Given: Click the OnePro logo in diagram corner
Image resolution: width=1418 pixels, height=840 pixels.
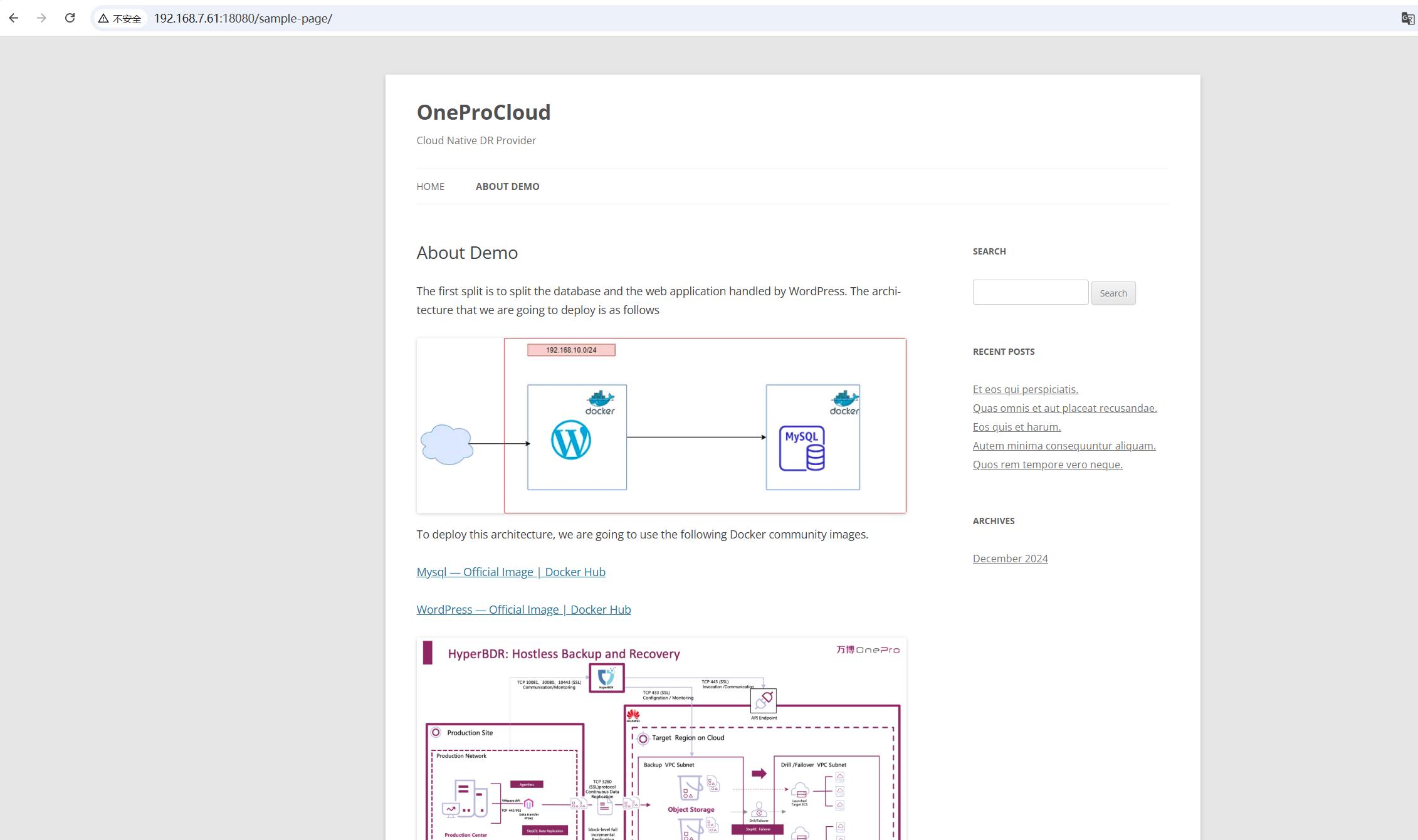Looking at the screenshot, I should point(868,649).
